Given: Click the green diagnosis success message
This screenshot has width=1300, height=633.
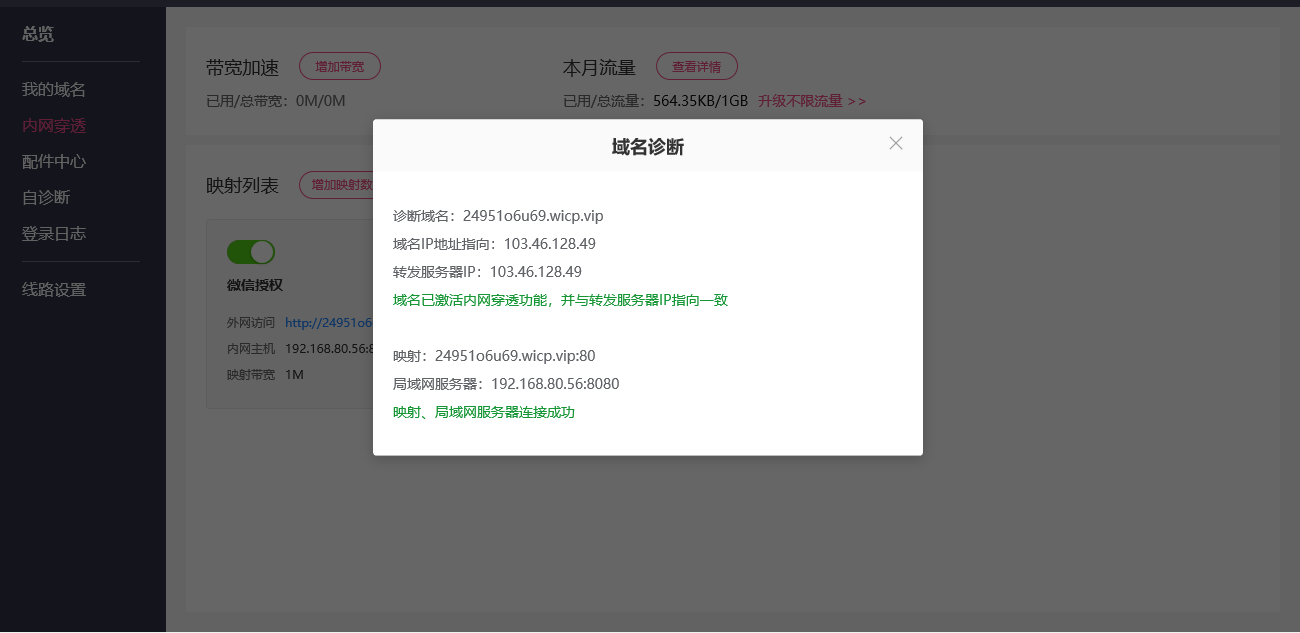Looking at the screenshot, I should (x=557, y=299).
